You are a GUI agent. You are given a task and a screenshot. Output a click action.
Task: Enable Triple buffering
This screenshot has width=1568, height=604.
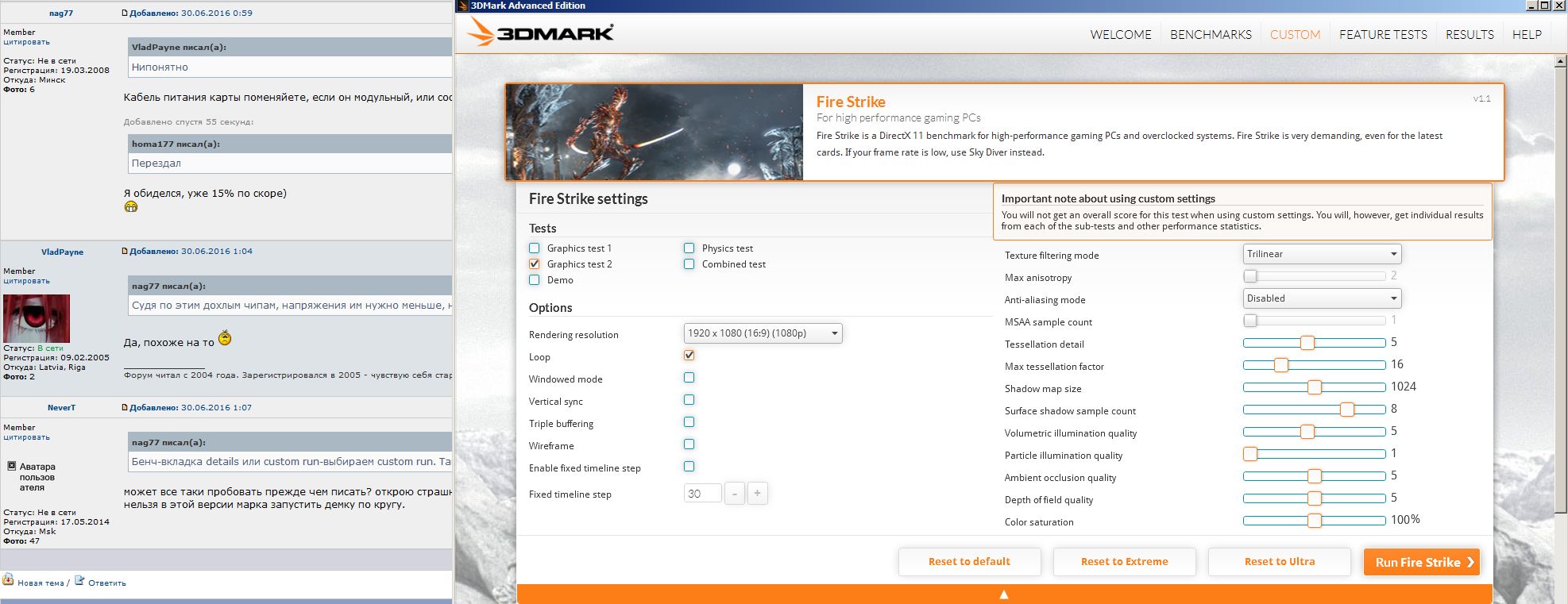tap(689, 422)
